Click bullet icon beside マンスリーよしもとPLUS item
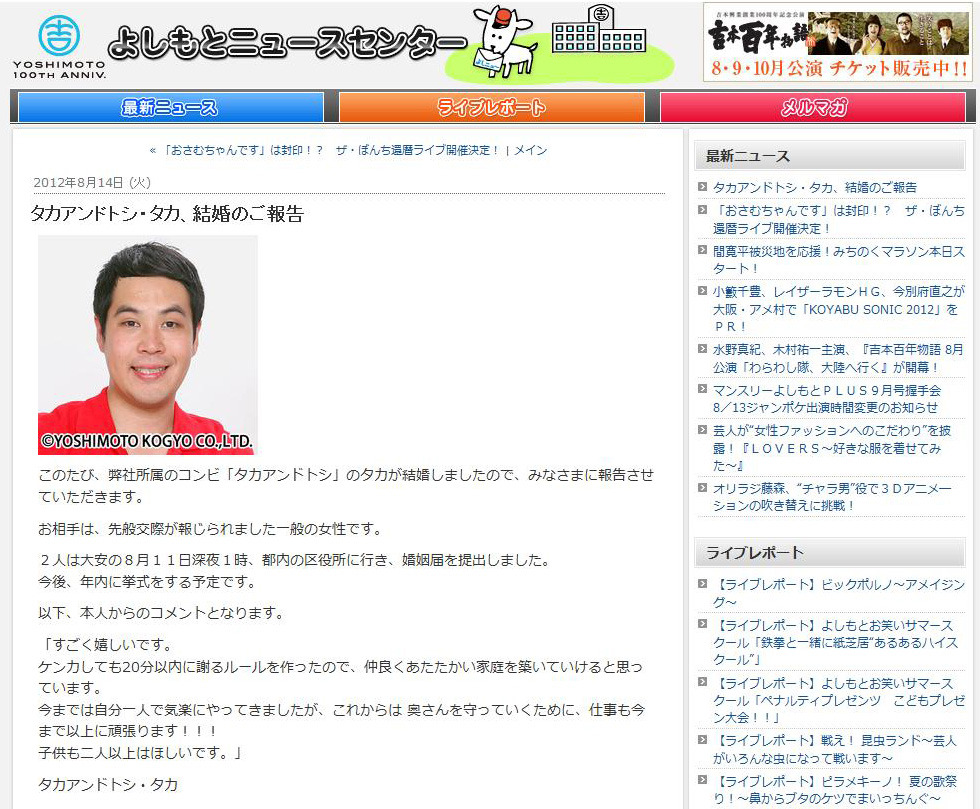 pyautogui.click(x=702, y=389)
